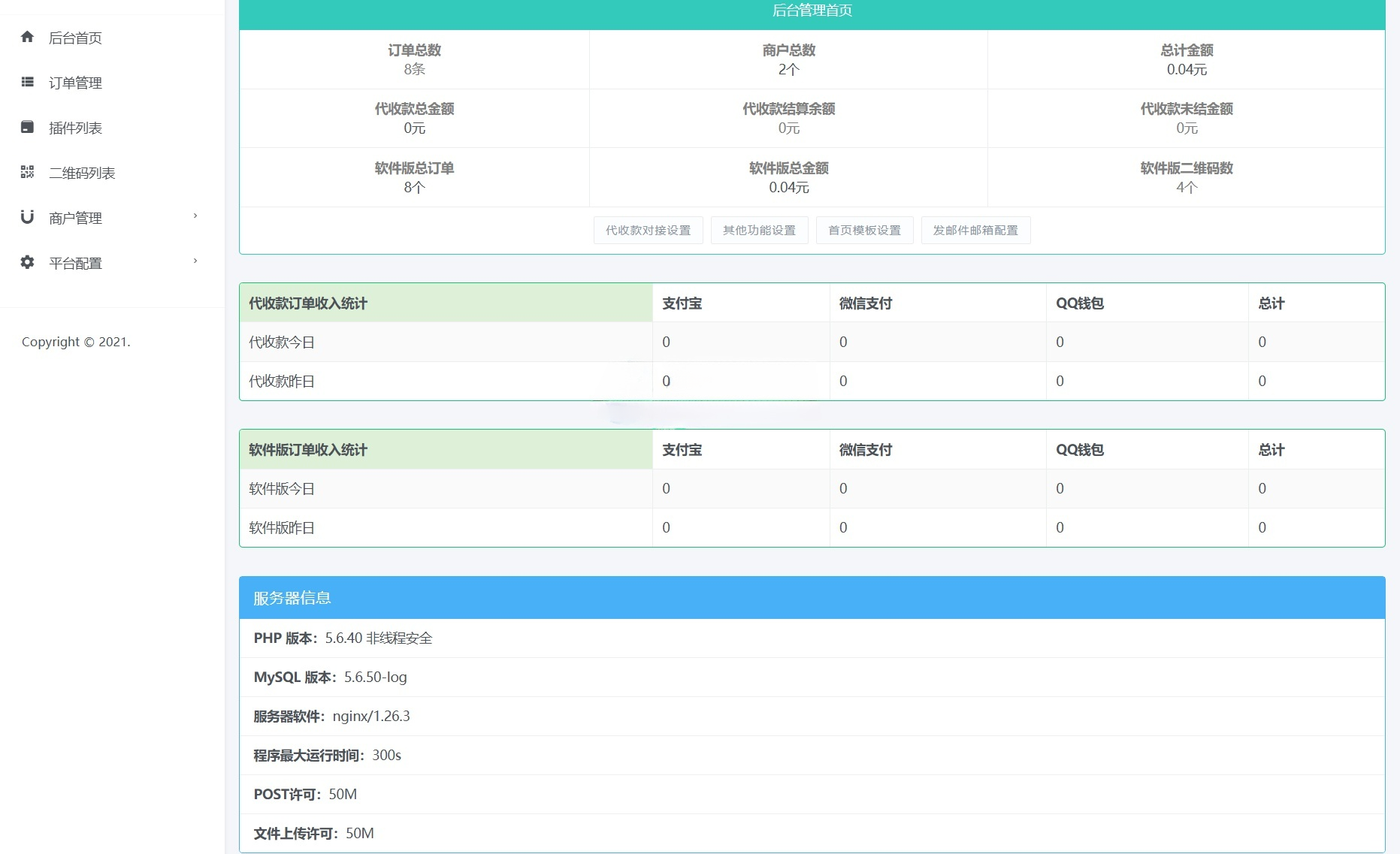Select the list icon for 订单管理

coord(28,83)
